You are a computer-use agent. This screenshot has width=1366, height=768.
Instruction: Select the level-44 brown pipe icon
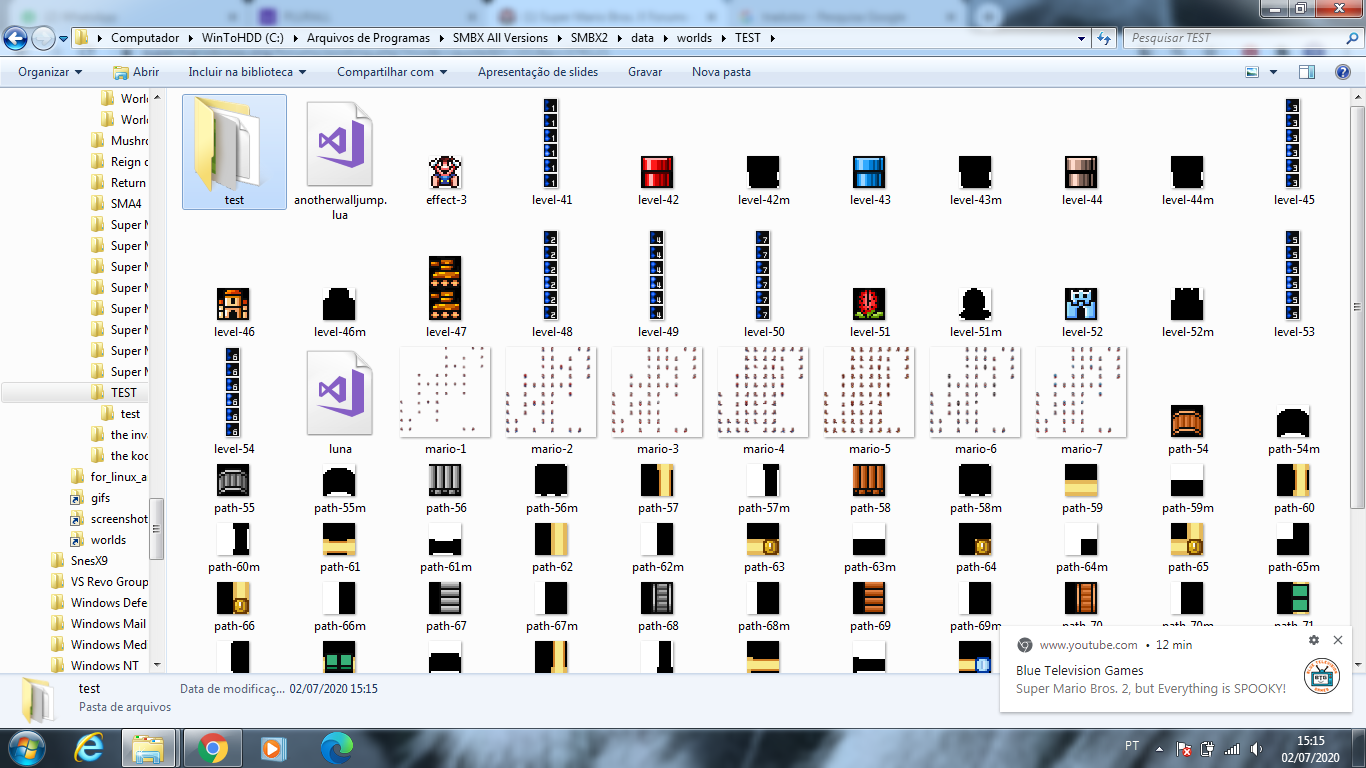click(1082, 172)
